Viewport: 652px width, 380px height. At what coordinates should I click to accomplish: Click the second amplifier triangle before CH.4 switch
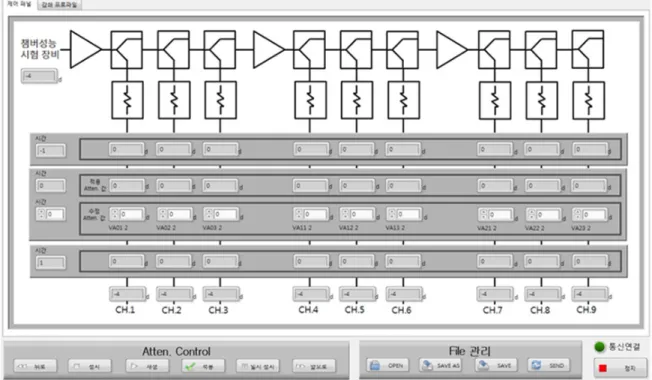(x=269, y=49)
